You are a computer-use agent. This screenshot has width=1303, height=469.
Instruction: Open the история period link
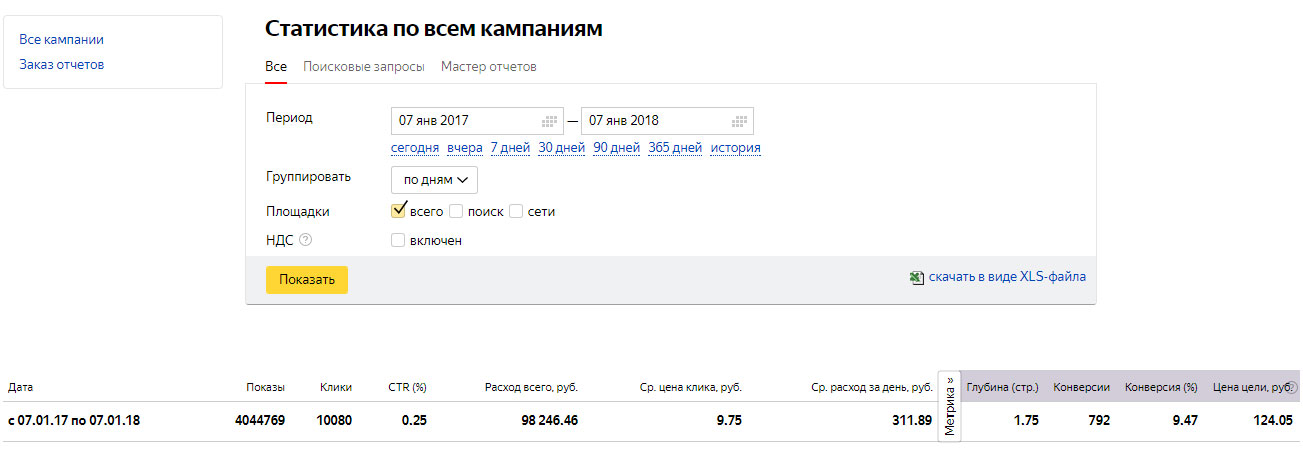pos(735,148)
